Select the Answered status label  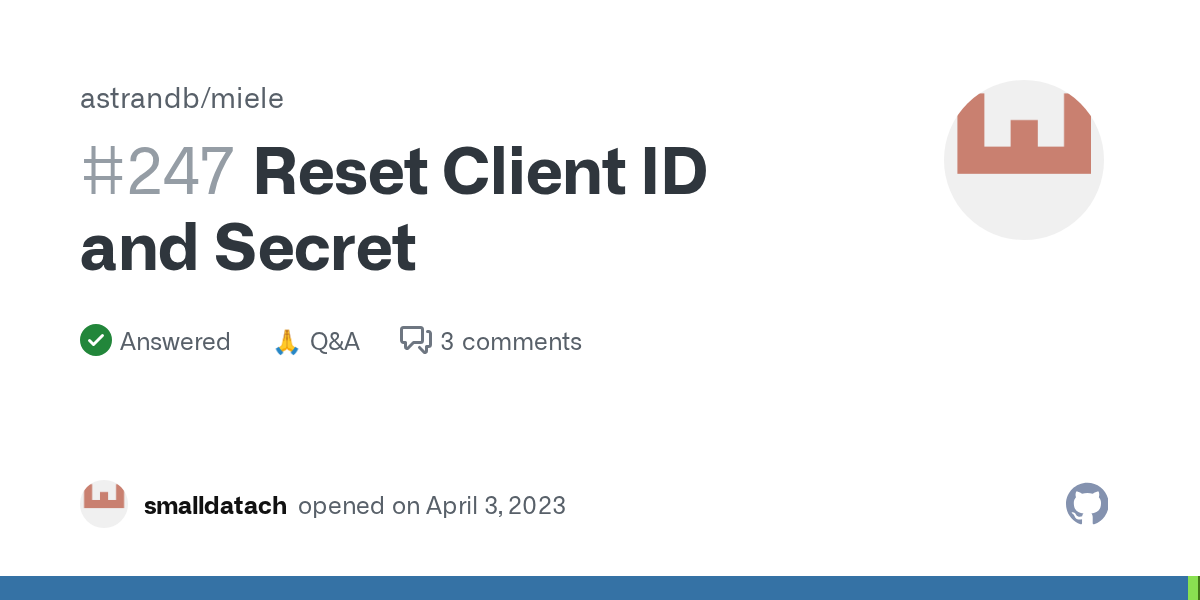coord(175,342)
